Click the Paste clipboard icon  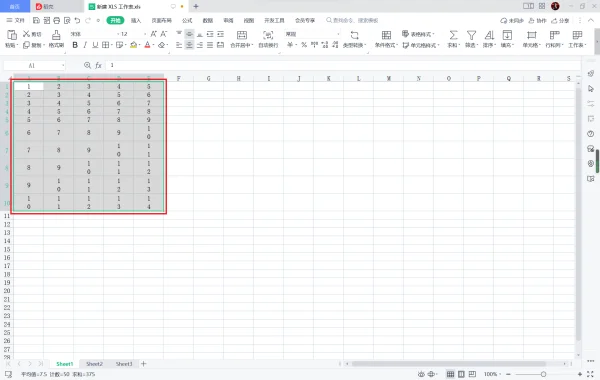tap(11, 35)
